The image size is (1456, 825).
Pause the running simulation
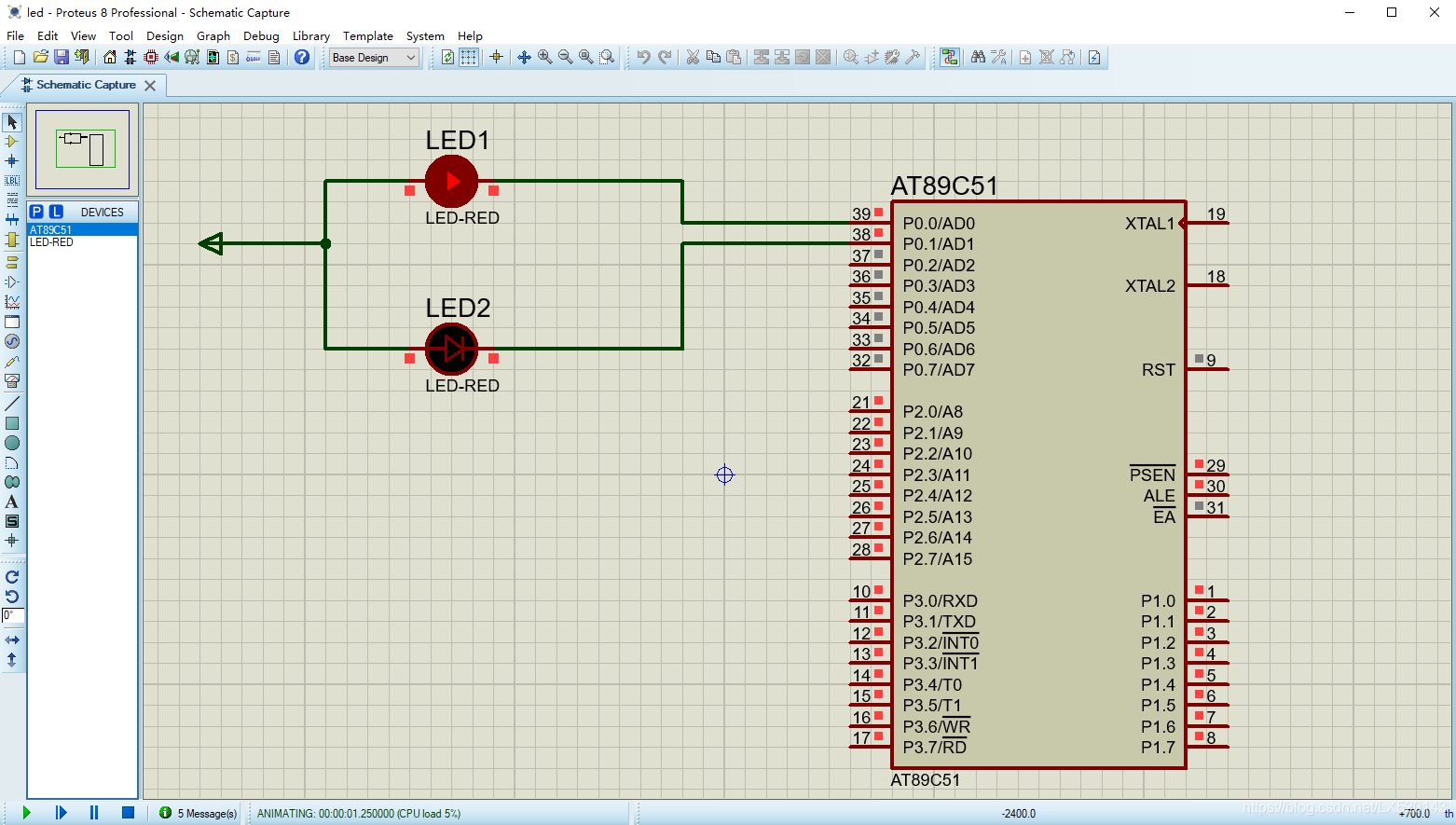[x=94, y=813]
